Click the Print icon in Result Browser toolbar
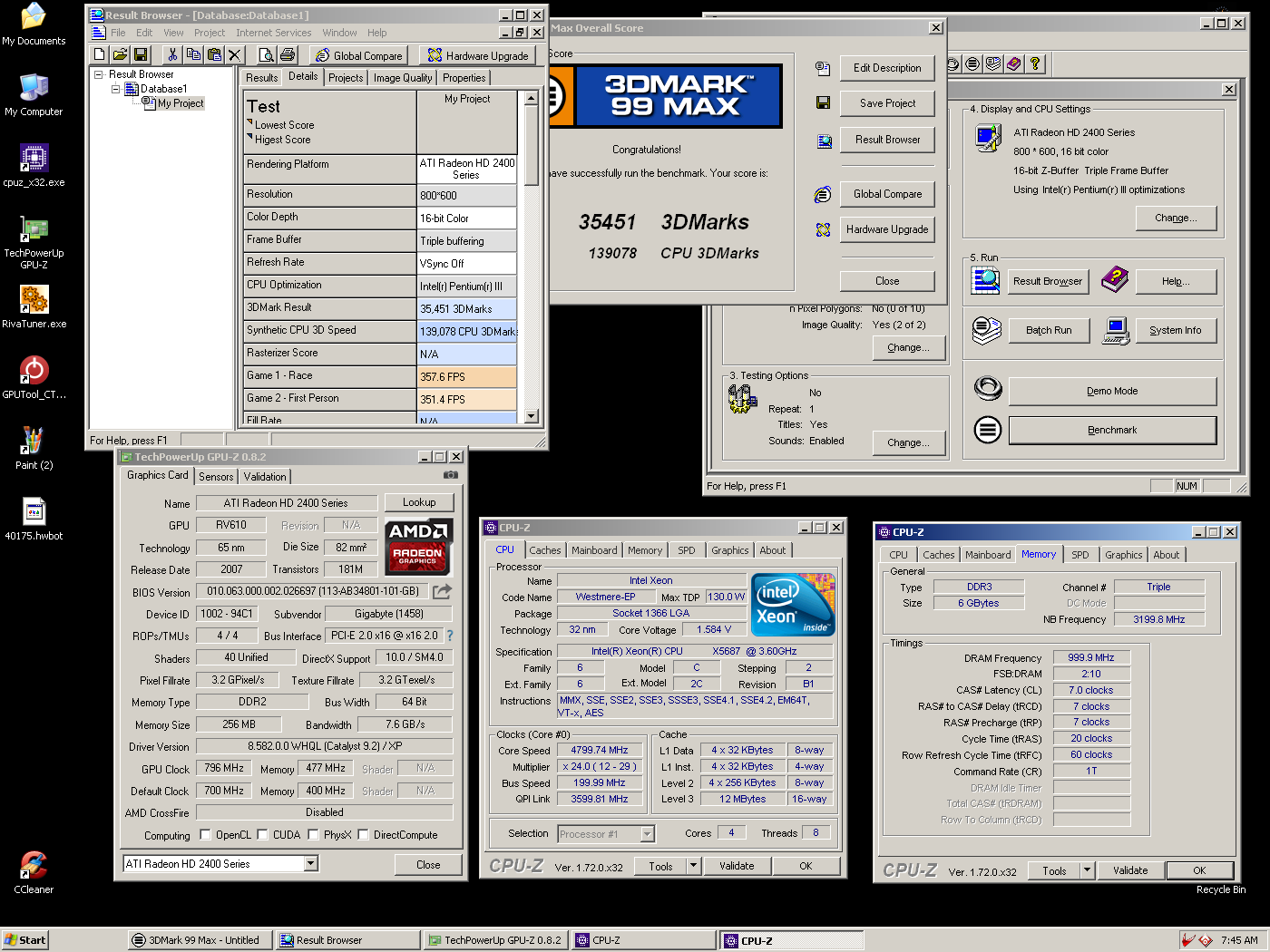Screen dimensions: 1270x952 click(287, 55)
